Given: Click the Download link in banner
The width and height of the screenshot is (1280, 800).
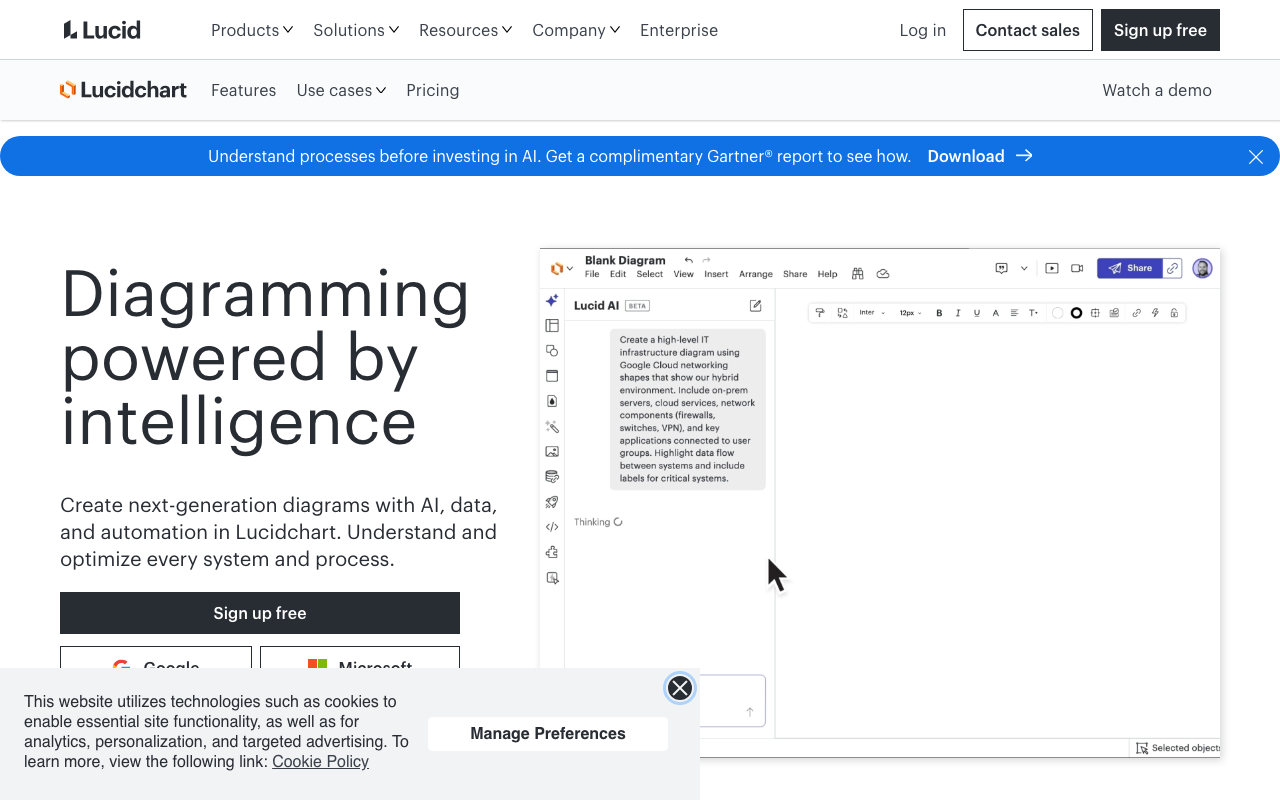Looking at the screenshot, I should [980, 156].
